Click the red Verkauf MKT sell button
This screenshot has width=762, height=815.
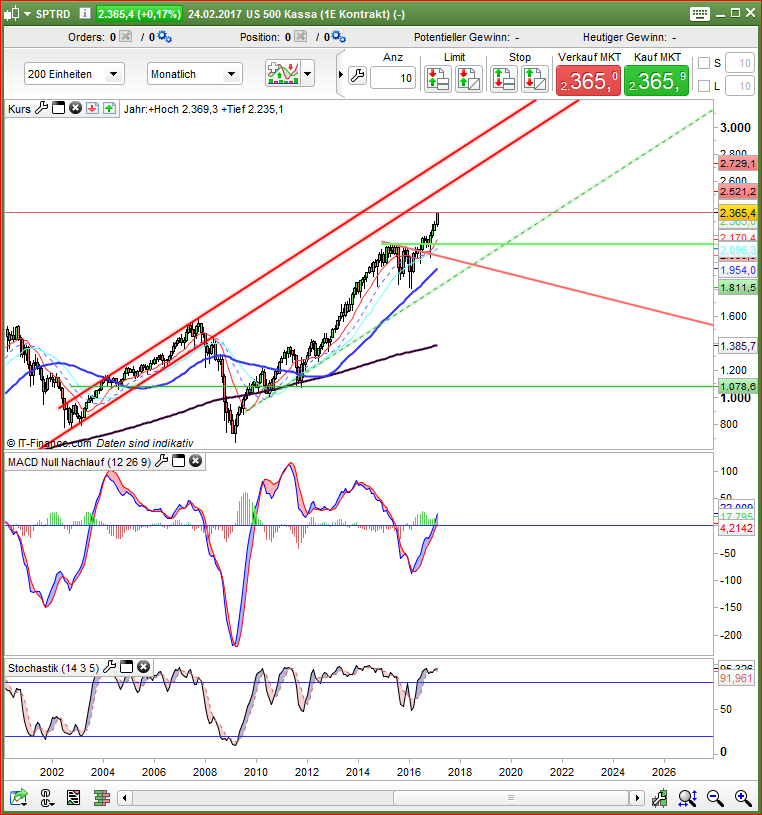(x=588, y=80)
